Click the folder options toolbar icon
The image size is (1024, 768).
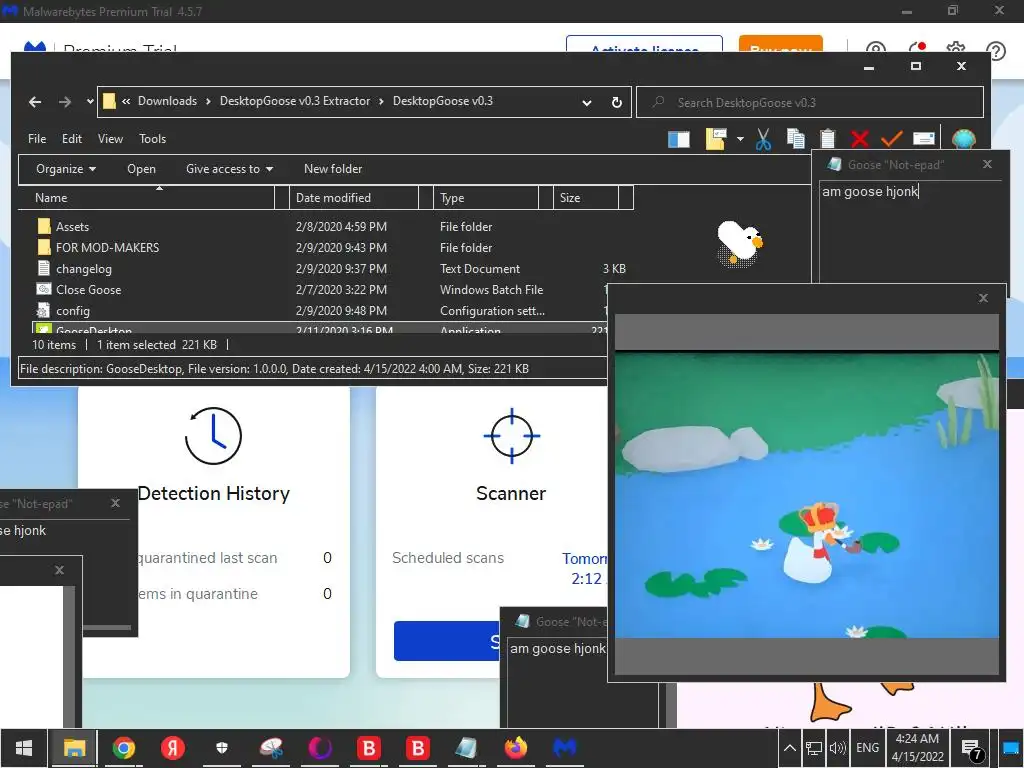coord(716,138)
